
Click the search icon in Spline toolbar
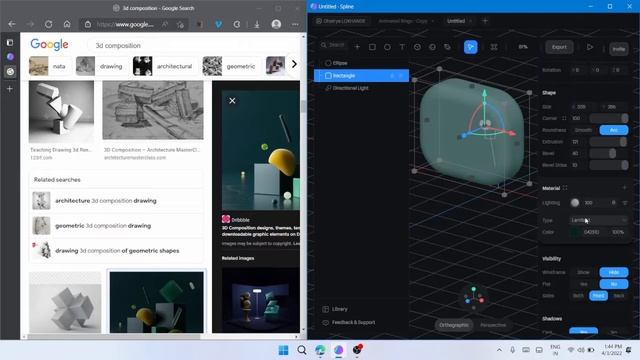(324, 45)
